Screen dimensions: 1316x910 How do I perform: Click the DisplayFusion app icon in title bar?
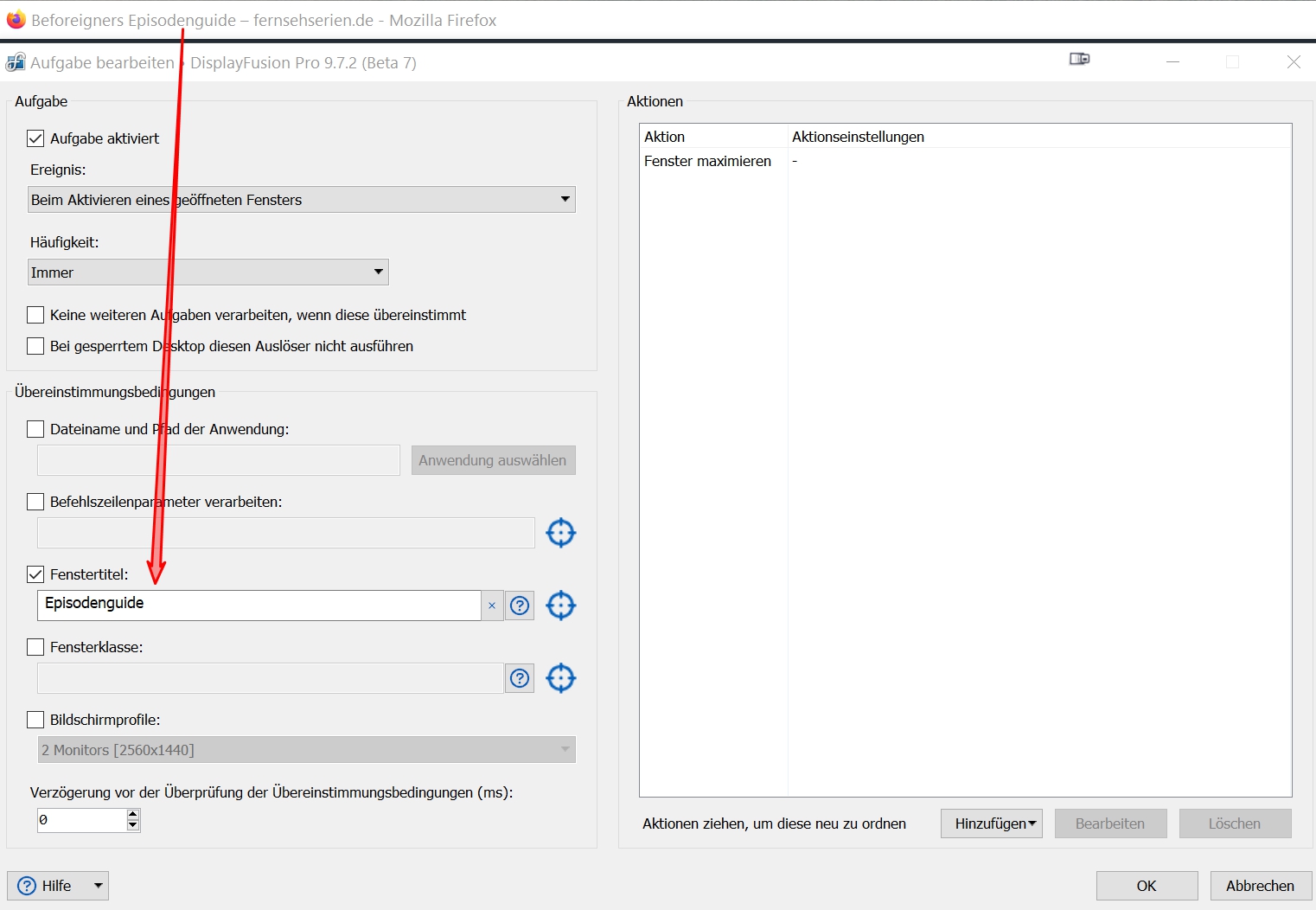16,62
